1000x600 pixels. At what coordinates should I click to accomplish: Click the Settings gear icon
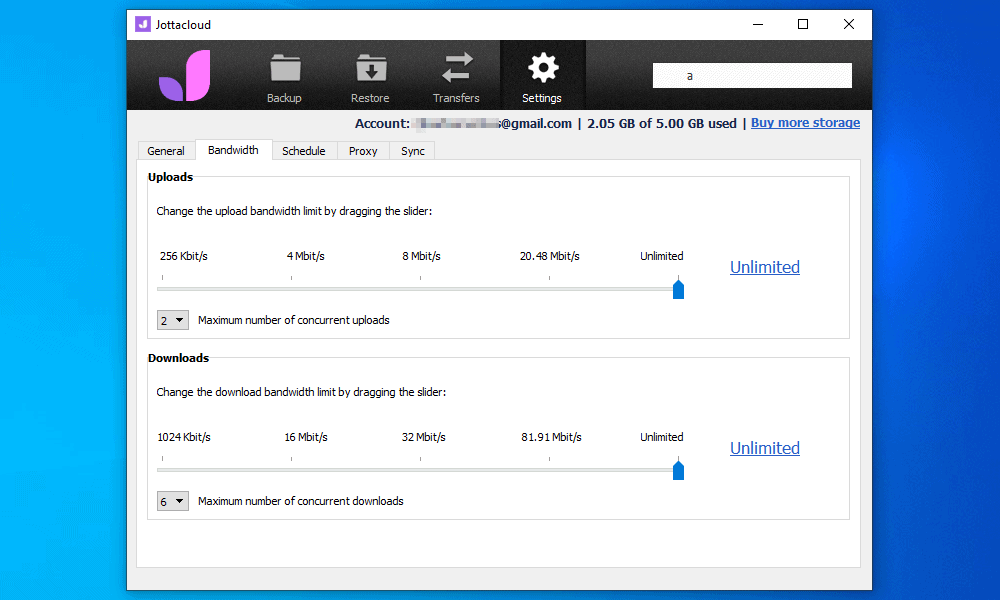tap(542, 70)
